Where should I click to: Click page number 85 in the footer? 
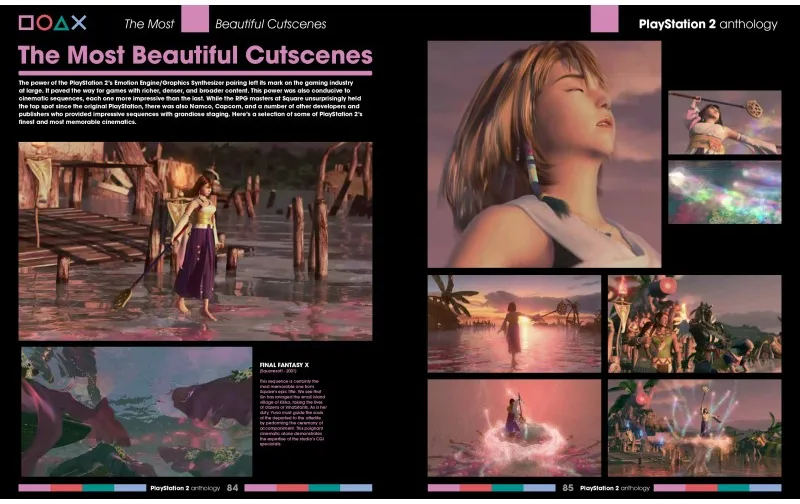point(568,488)
